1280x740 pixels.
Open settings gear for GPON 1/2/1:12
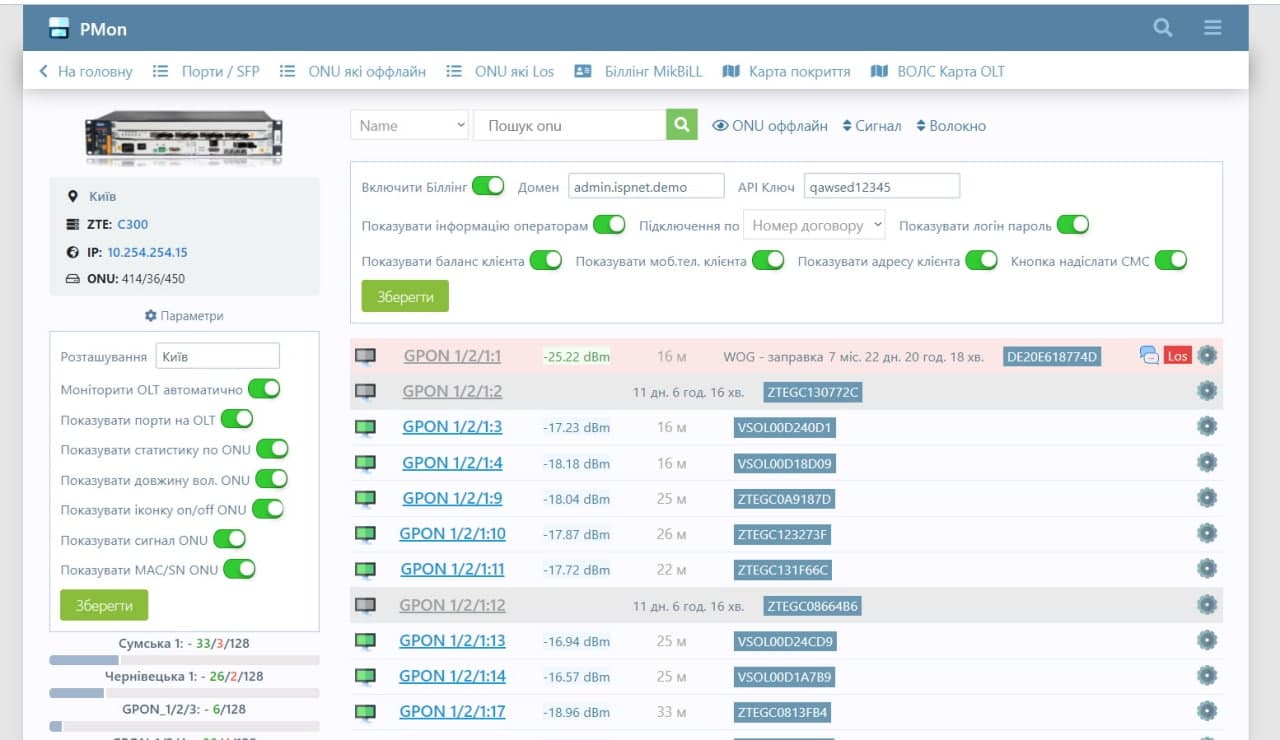pyautogui.click(x=1207, y=605)
